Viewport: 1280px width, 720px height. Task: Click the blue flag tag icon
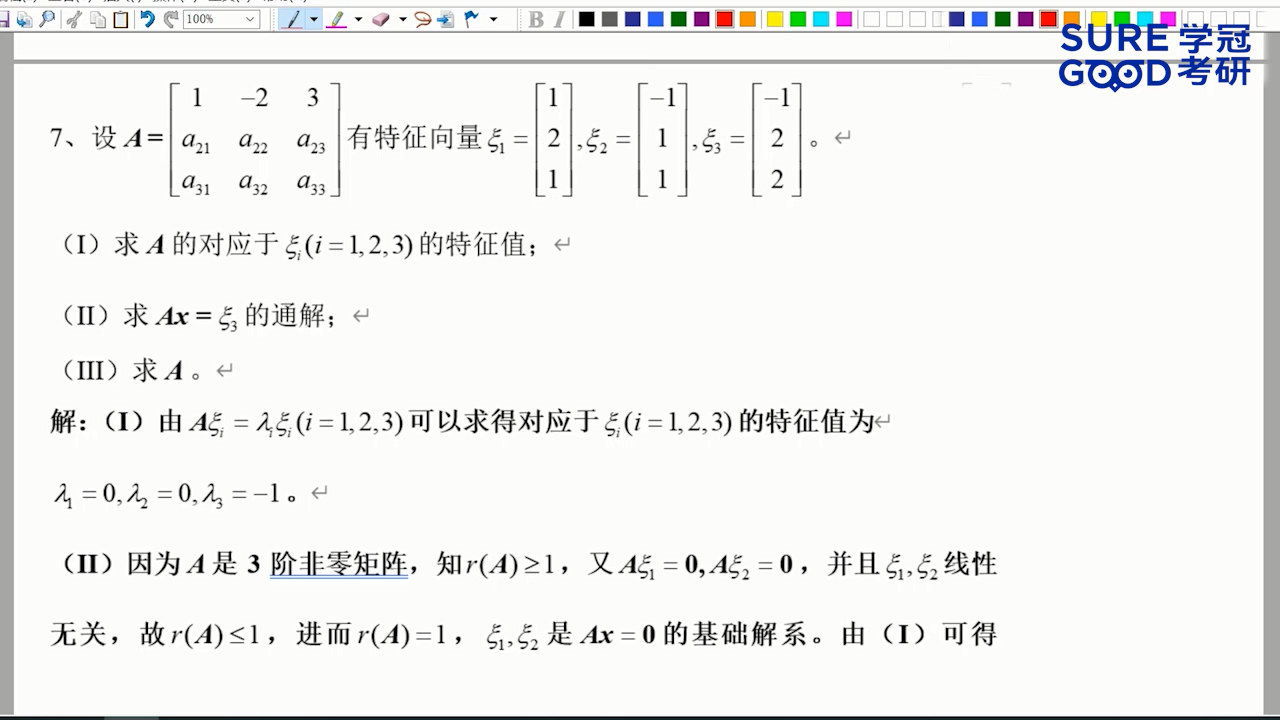(x=470, y=19)
